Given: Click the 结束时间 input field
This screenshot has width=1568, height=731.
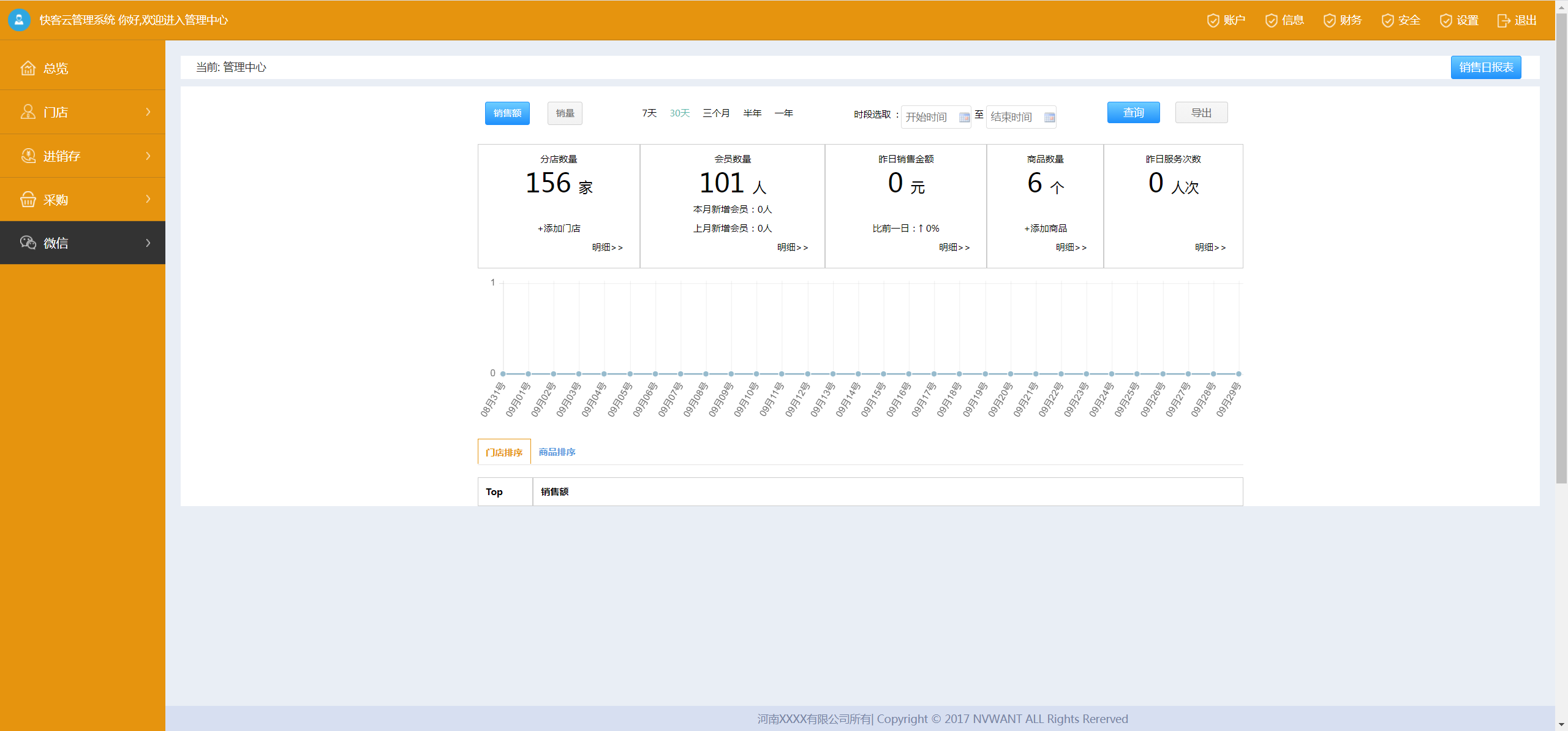Looking at the screenshot, I should pyautogui.click(x=1021, y=117).
